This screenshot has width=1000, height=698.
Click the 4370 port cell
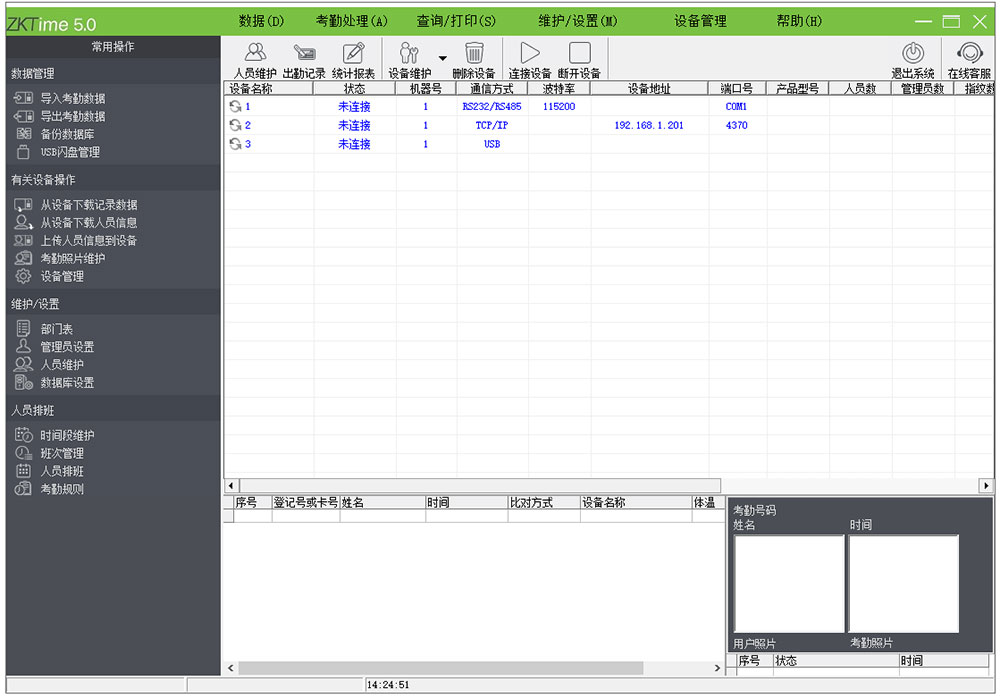pos(736,125)
